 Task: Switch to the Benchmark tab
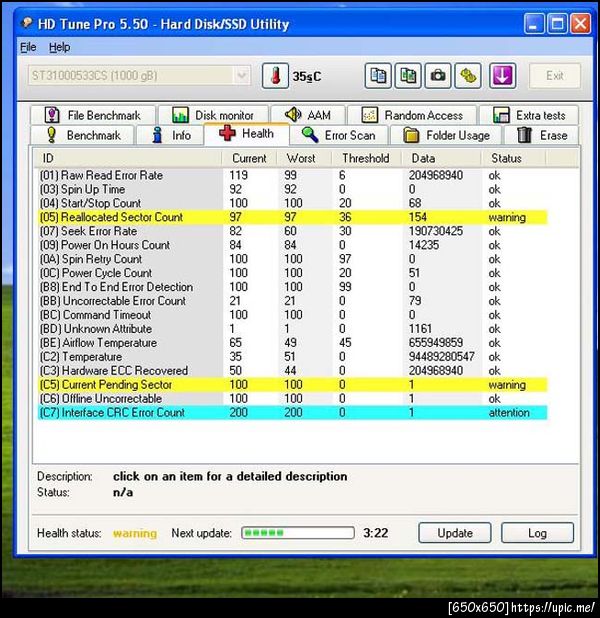pos(82,135)
